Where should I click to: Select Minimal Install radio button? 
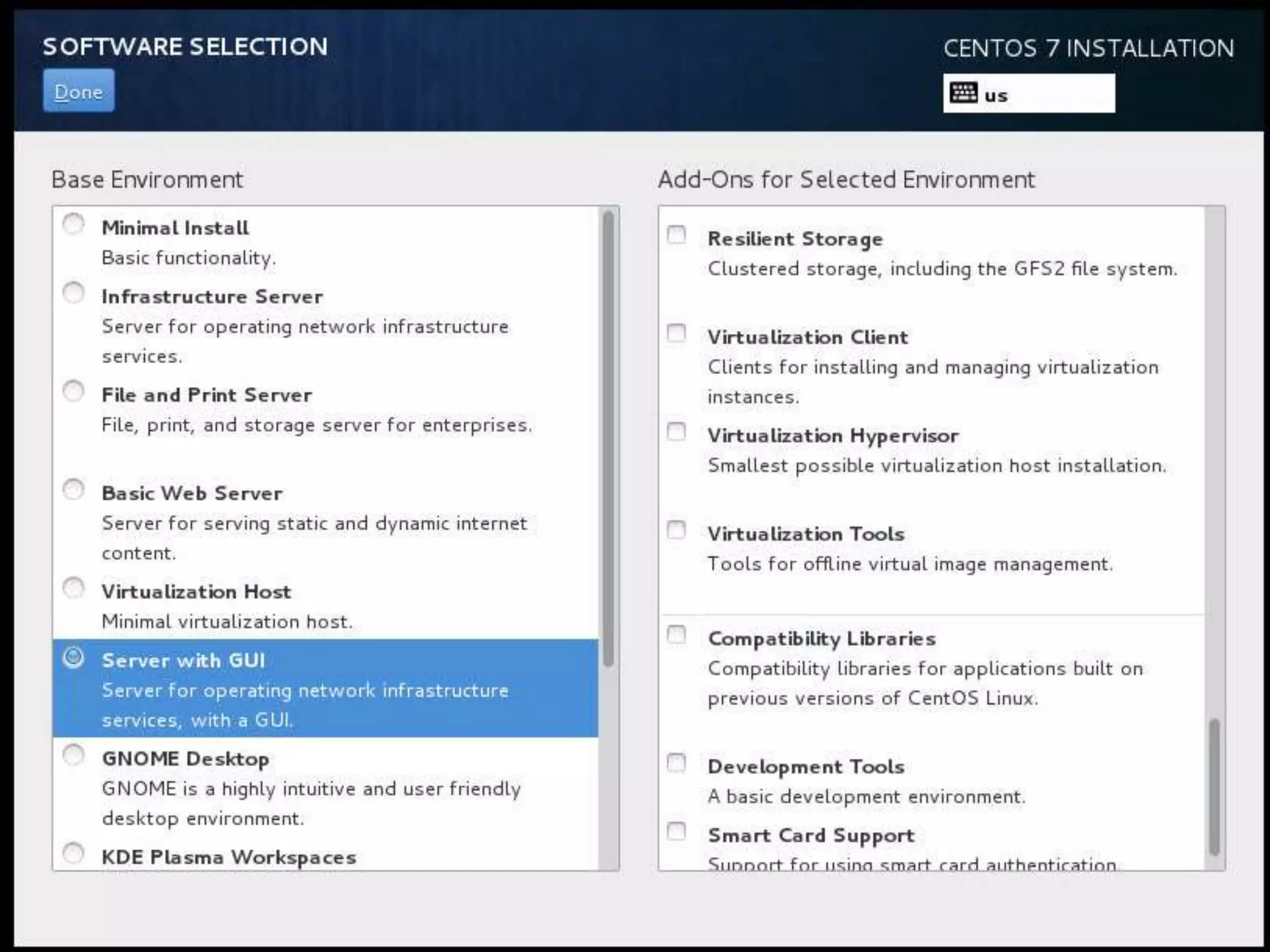coord(74,224)
